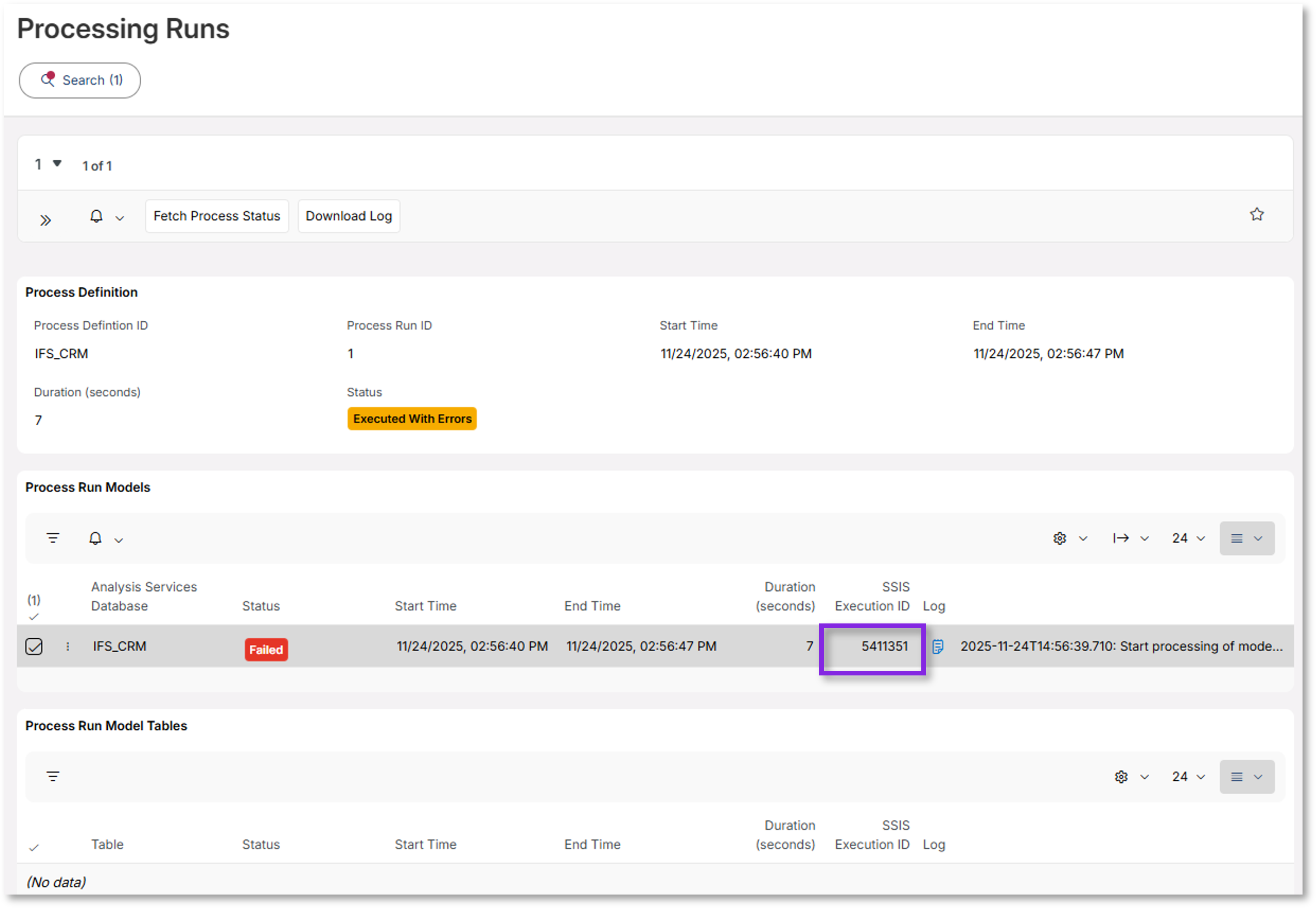Open page size 24 dropdown in Process Run Models
The image size is (1316, 908).
pyautogui.click(x=1188, y=538)
